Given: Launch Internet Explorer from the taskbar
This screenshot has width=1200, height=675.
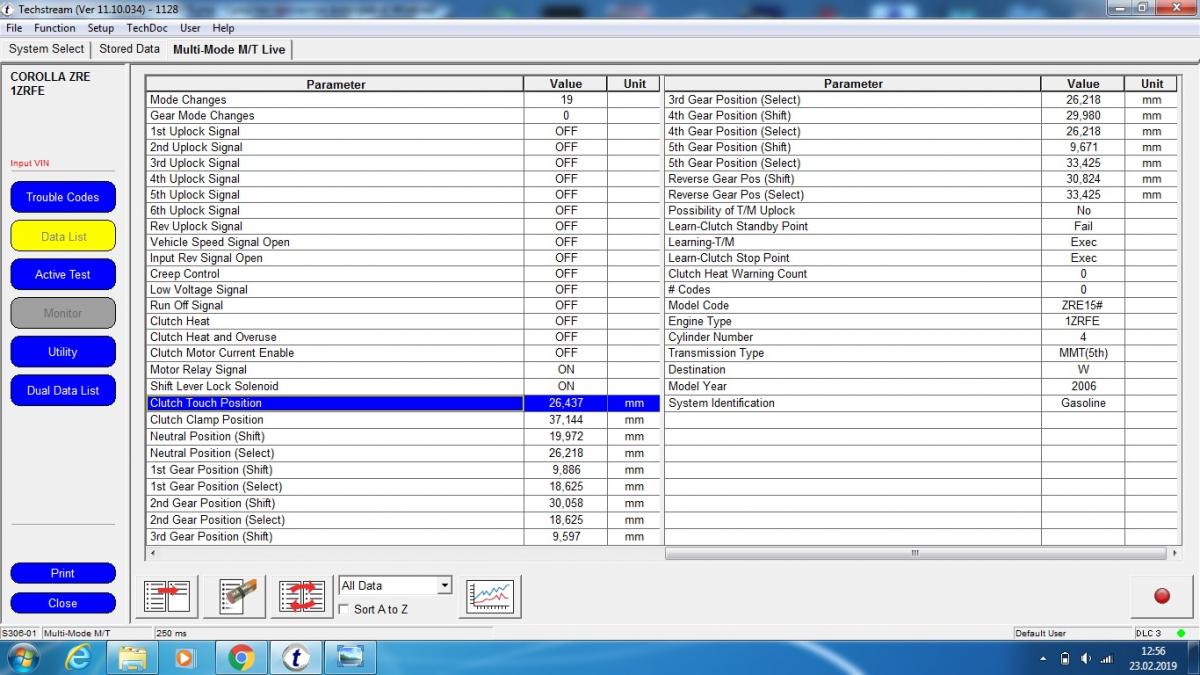Looking at the screenshot, I should (78, 658).
